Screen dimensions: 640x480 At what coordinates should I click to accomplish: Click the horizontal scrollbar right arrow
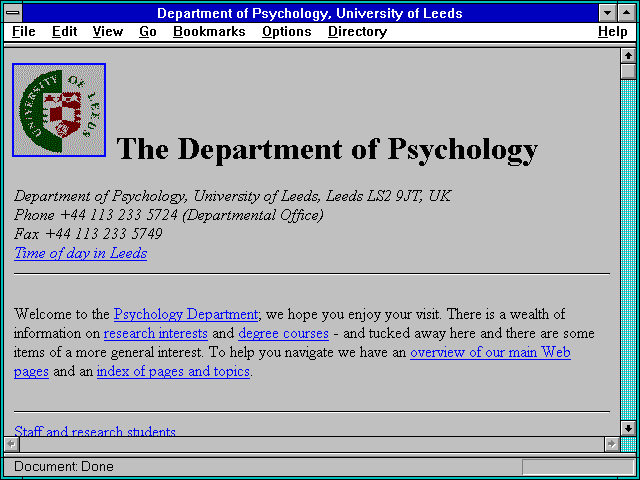(x=612, y=444)
